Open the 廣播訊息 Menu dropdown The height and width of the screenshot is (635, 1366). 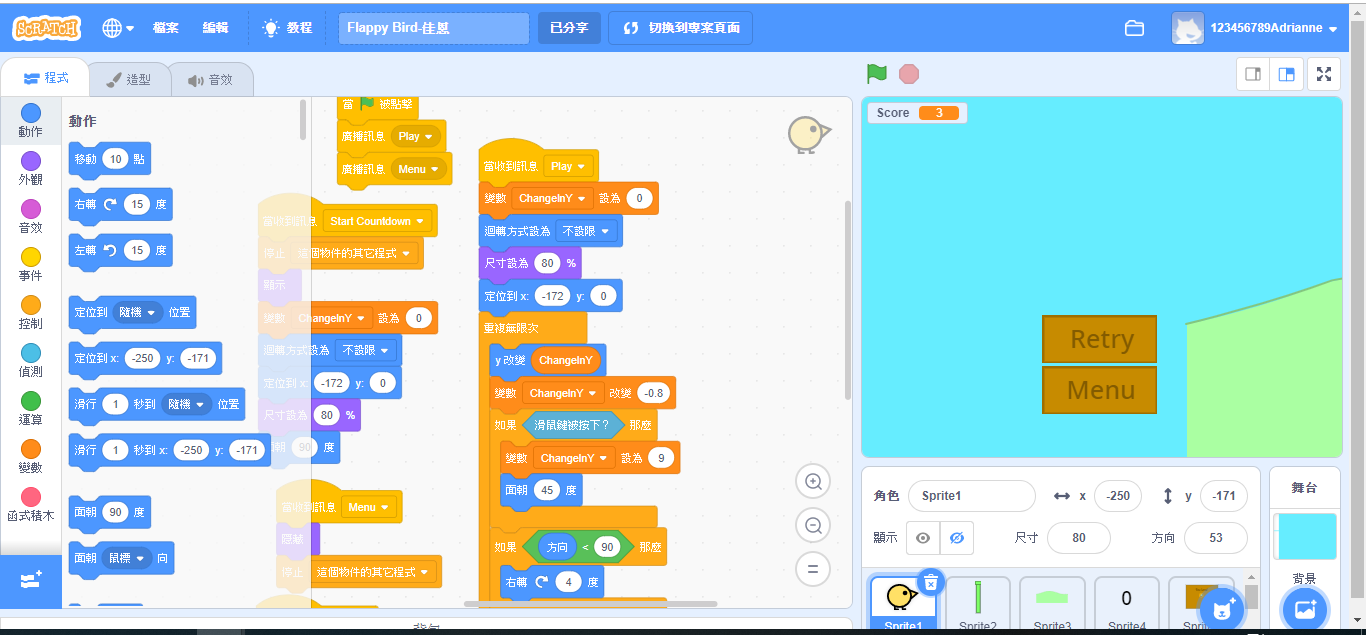pos(419,169)
